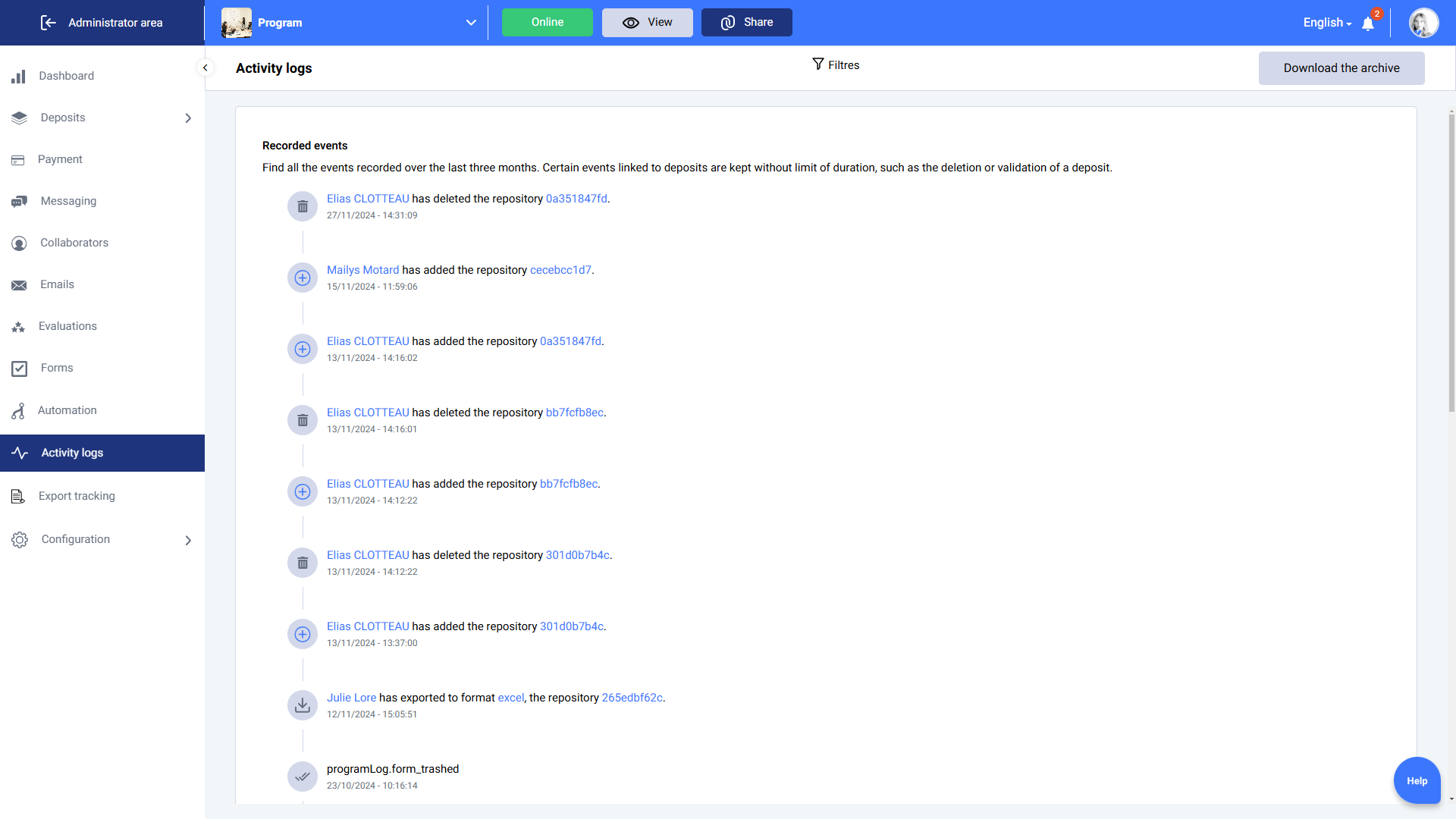Go to Export tracking menu item
The image size is (1456, 819).
[x=77, y=496]
